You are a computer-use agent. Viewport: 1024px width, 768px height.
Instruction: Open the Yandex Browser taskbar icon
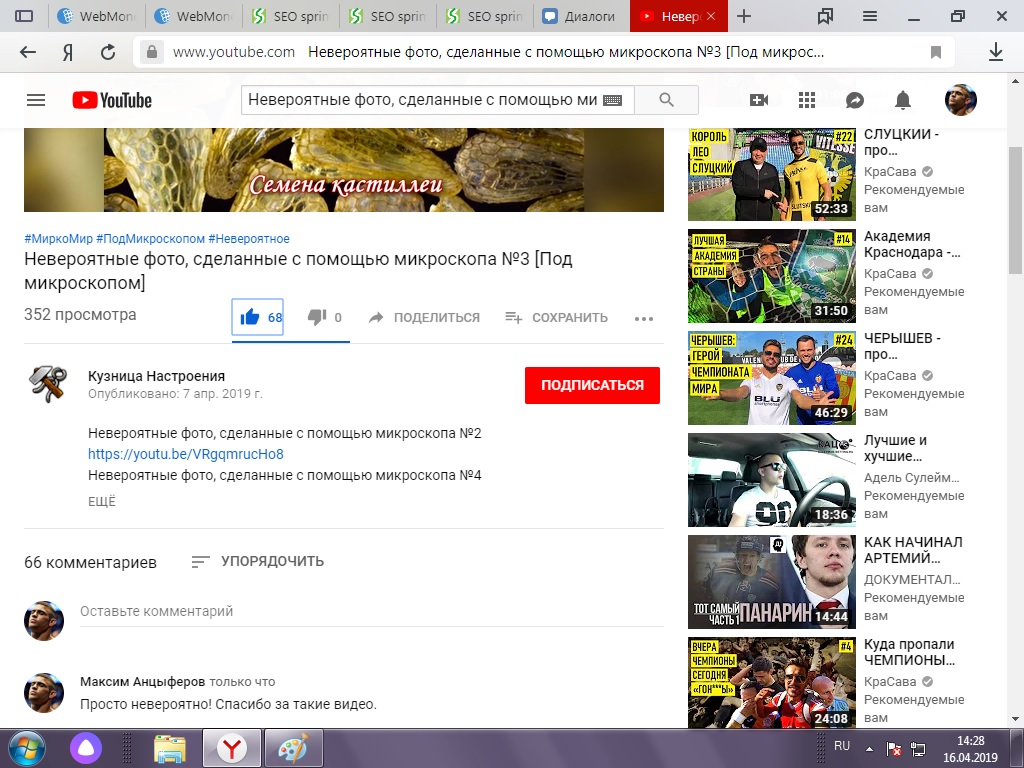click(232, 748)
